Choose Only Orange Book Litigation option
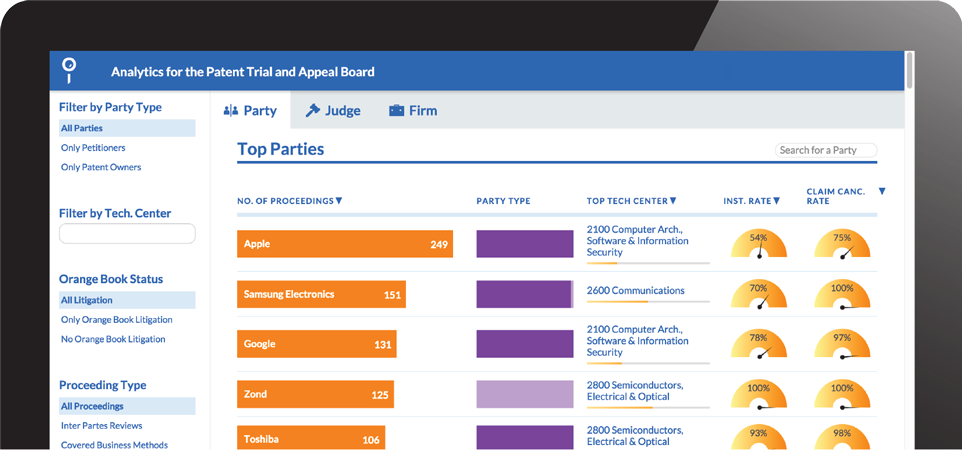Image resolution: width=962 pixels, height=450 pixels. (x=116, y=320)
